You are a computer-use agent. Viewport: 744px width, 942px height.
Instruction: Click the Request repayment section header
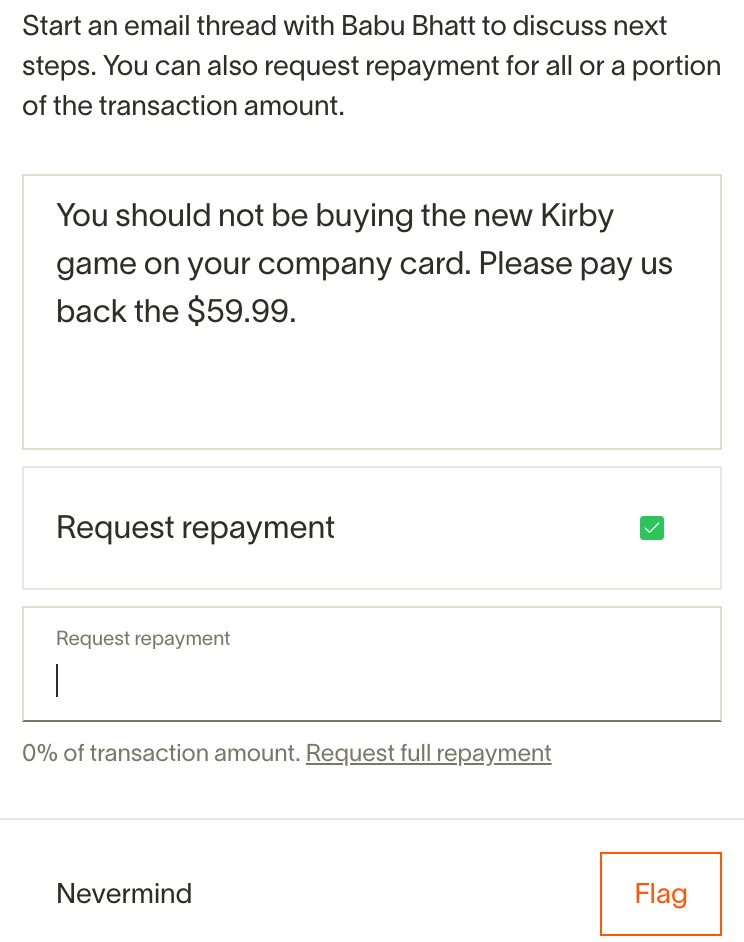[195, 527]
